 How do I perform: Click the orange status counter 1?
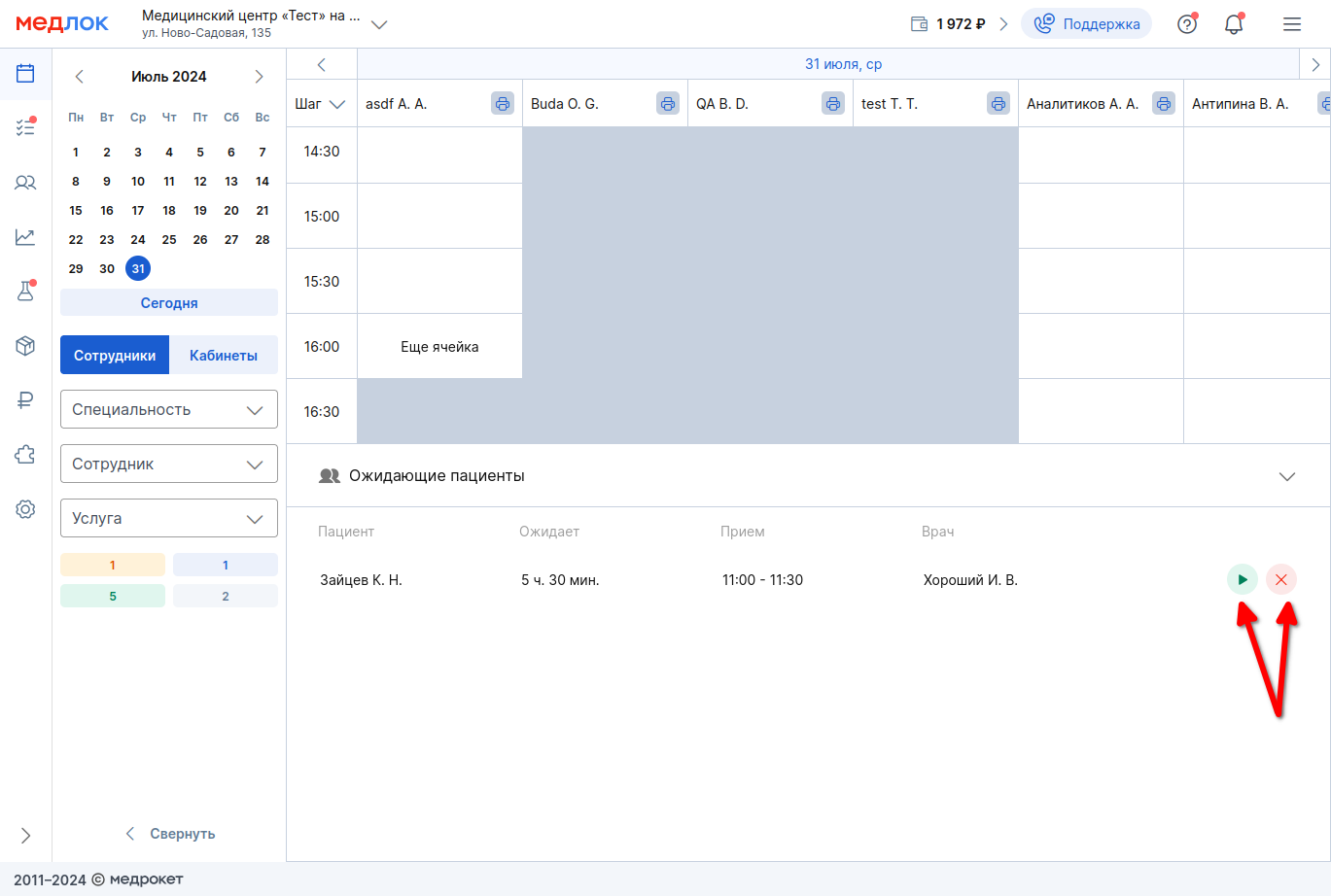(113, 566)
